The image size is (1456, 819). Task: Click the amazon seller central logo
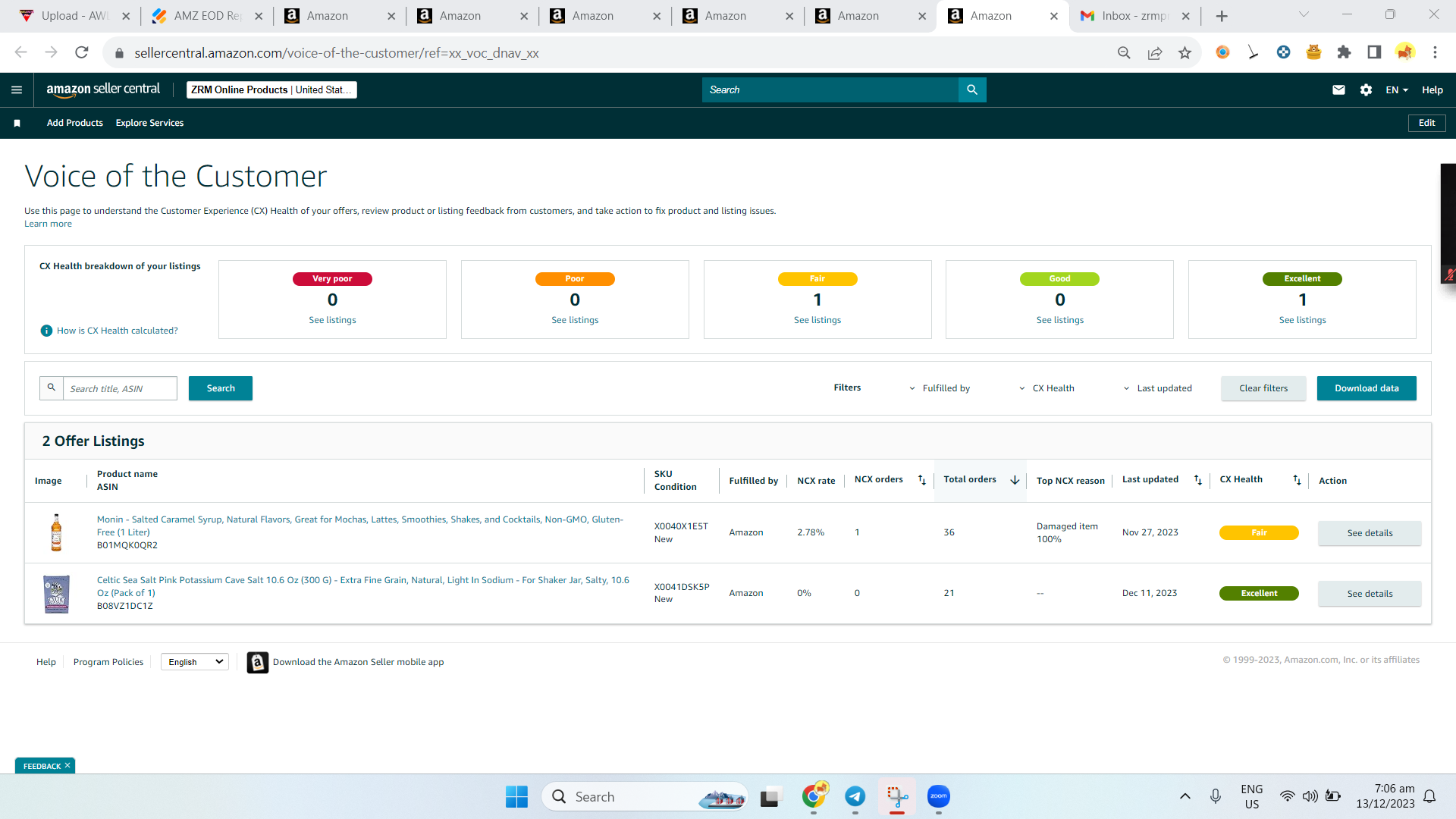coord(103,89)
